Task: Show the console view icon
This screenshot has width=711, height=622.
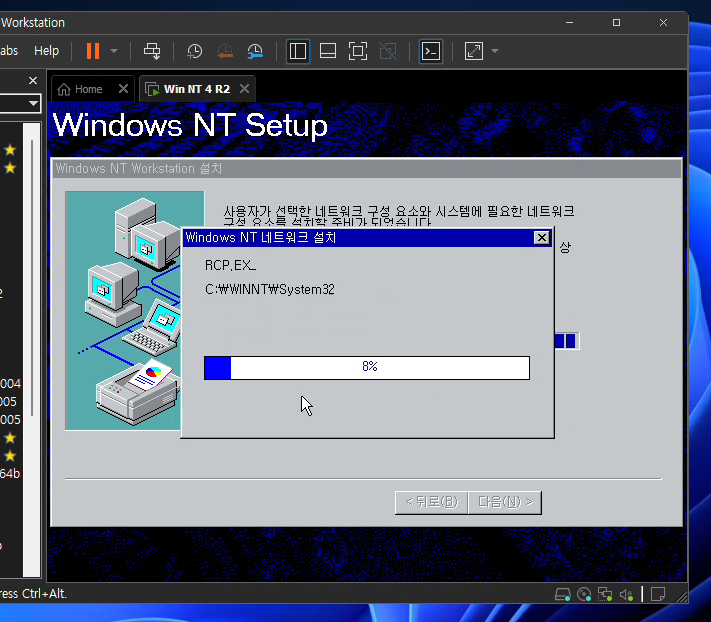Action: (431, 51)
